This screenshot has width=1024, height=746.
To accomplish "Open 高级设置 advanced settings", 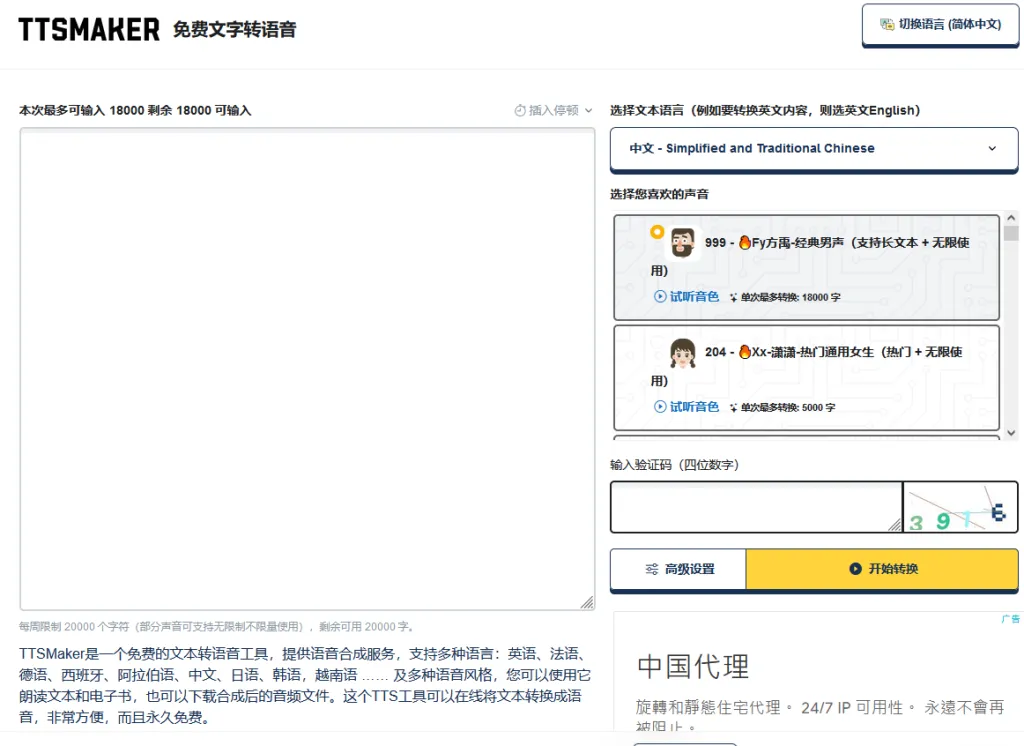I will coord(678,569).
